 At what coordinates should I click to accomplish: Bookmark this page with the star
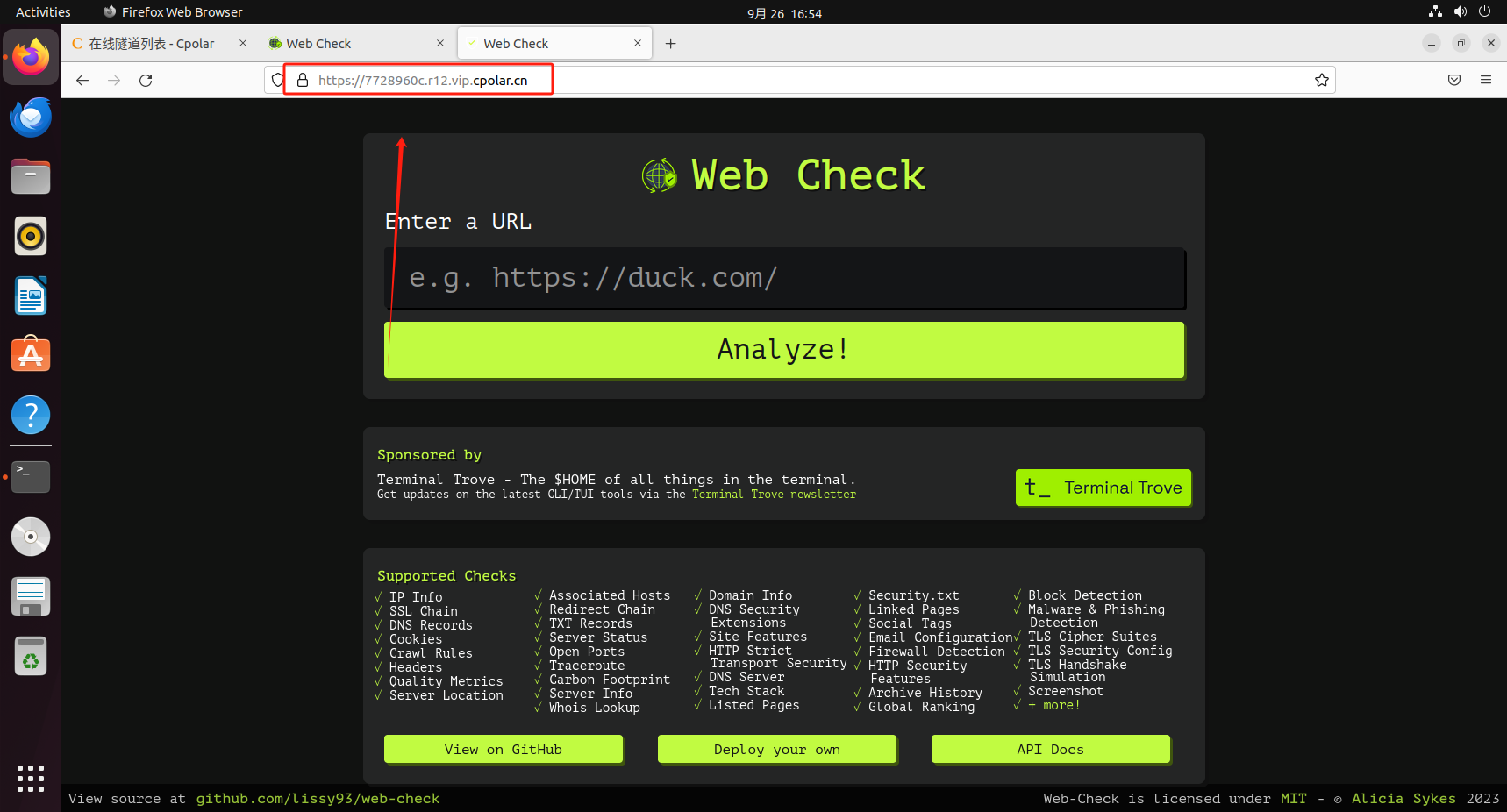1322,80
